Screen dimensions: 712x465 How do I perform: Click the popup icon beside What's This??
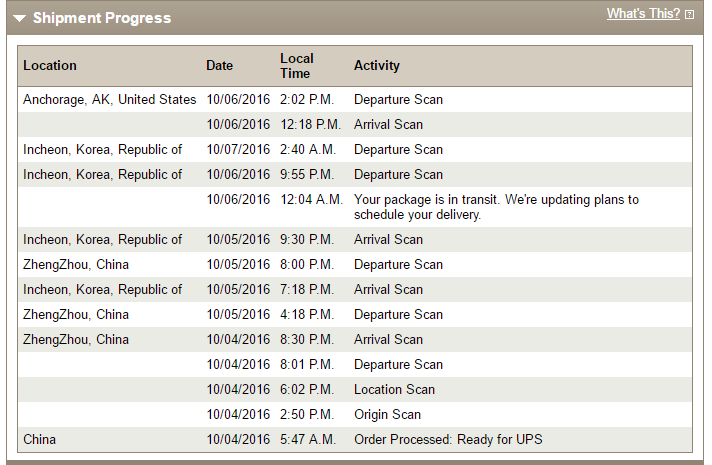[x=689, y=15]
